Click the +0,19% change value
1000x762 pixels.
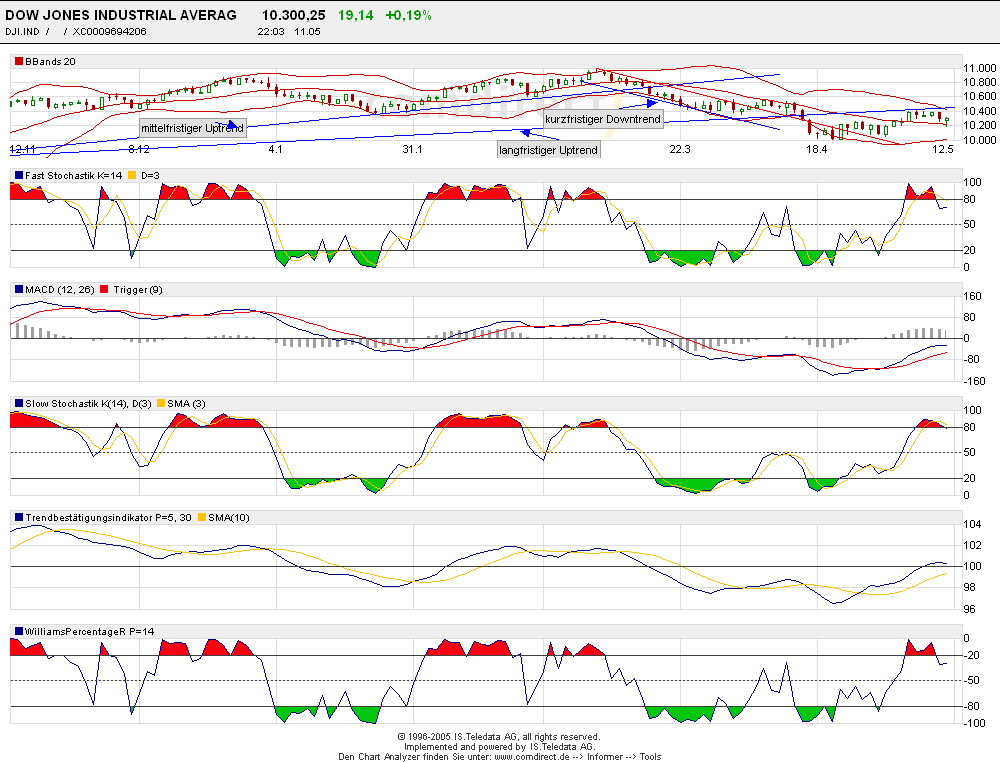pyautogui.click(x=408, y=15)
